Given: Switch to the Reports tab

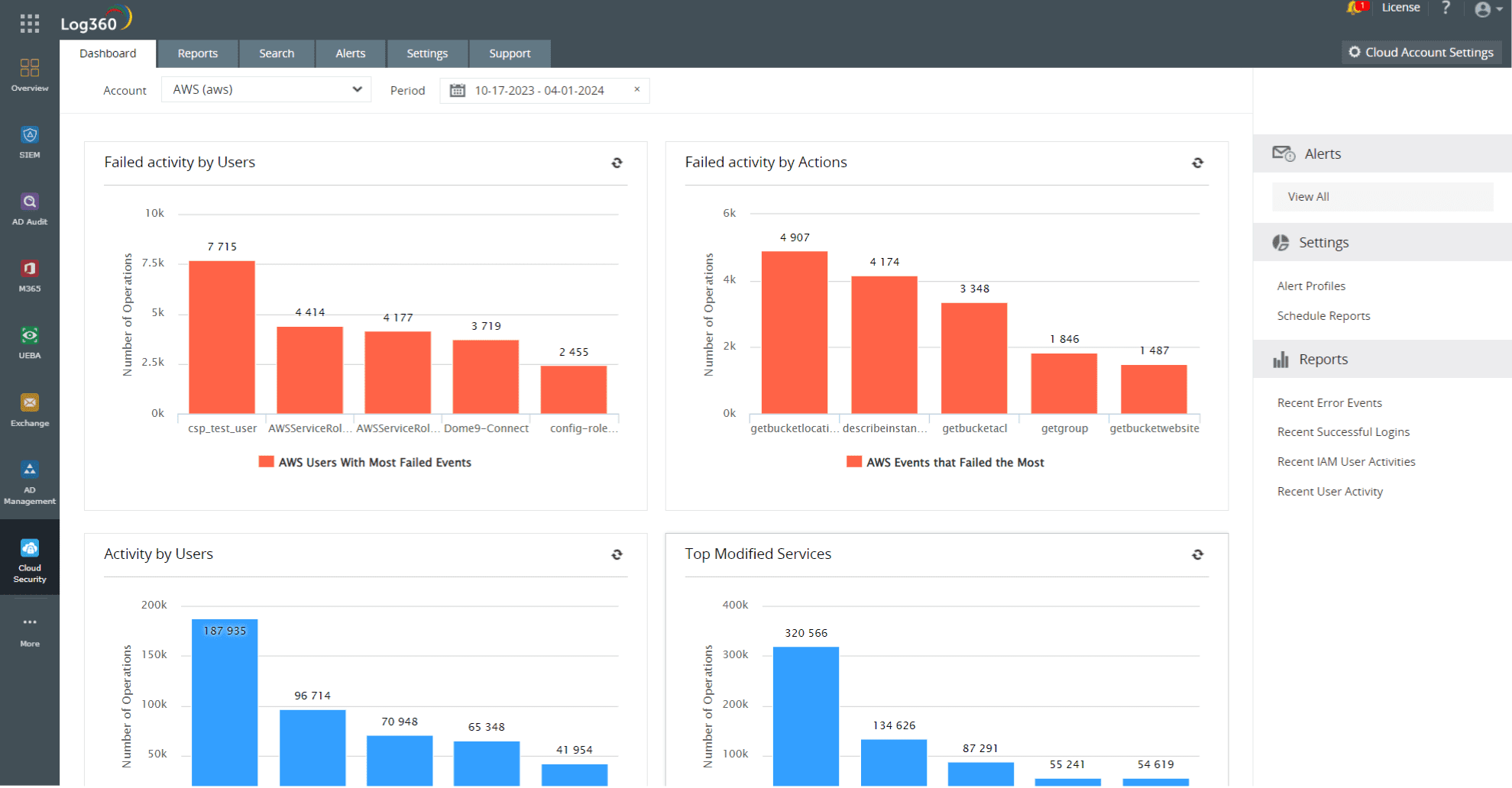Looking at the screenshot, I should coord(198,53).
